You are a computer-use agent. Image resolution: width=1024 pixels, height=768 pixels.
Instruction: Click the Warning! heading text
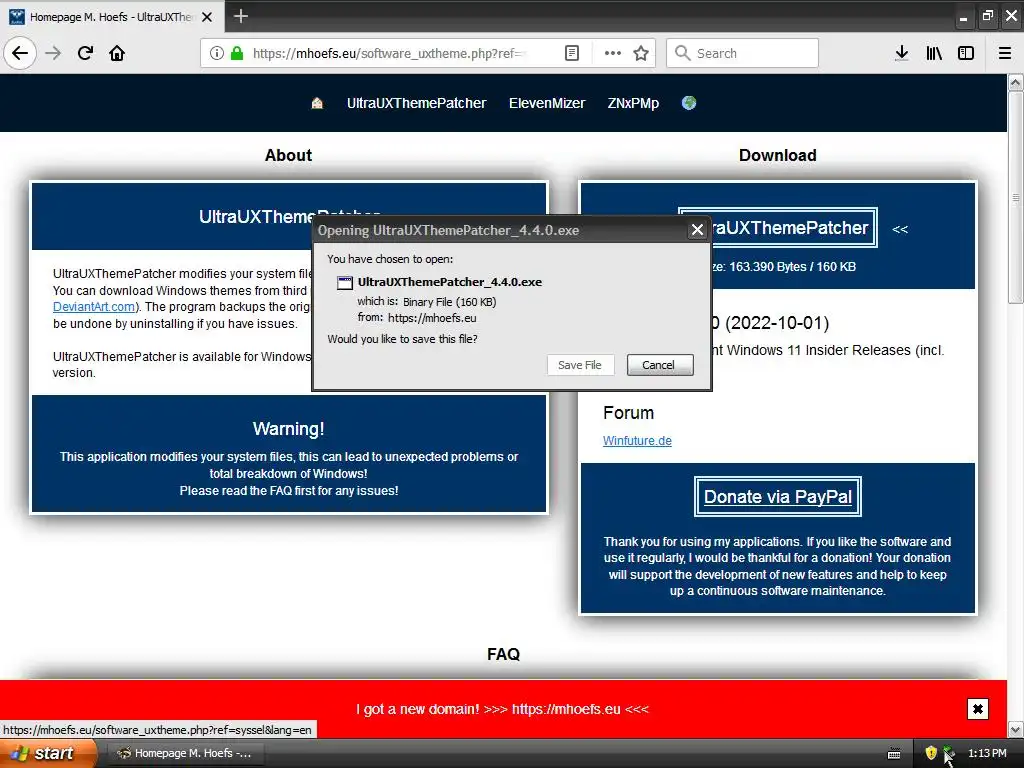(289, 428)
